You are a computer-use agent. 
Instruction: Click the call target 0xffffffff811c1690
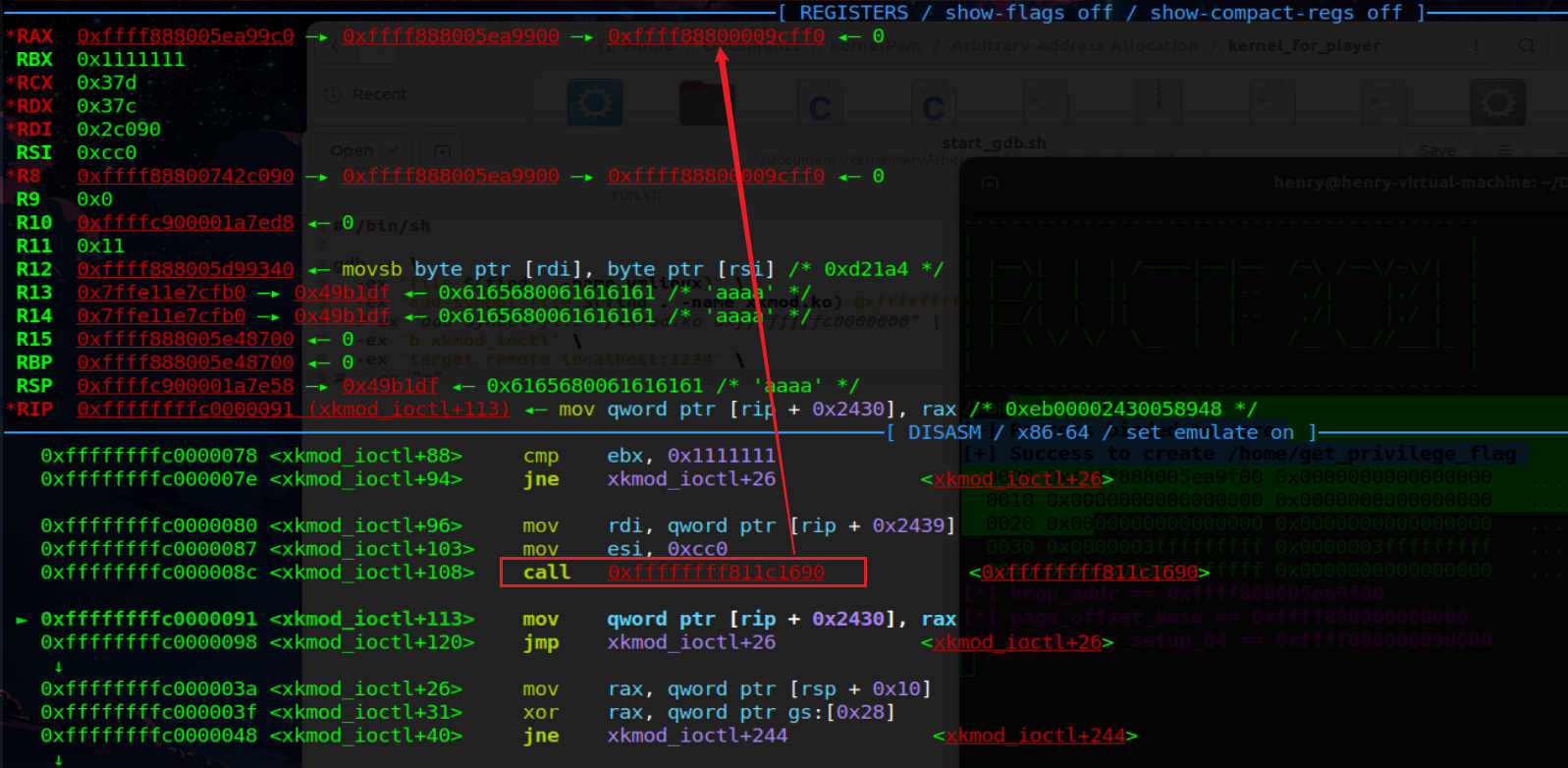(x=716, y=573)
